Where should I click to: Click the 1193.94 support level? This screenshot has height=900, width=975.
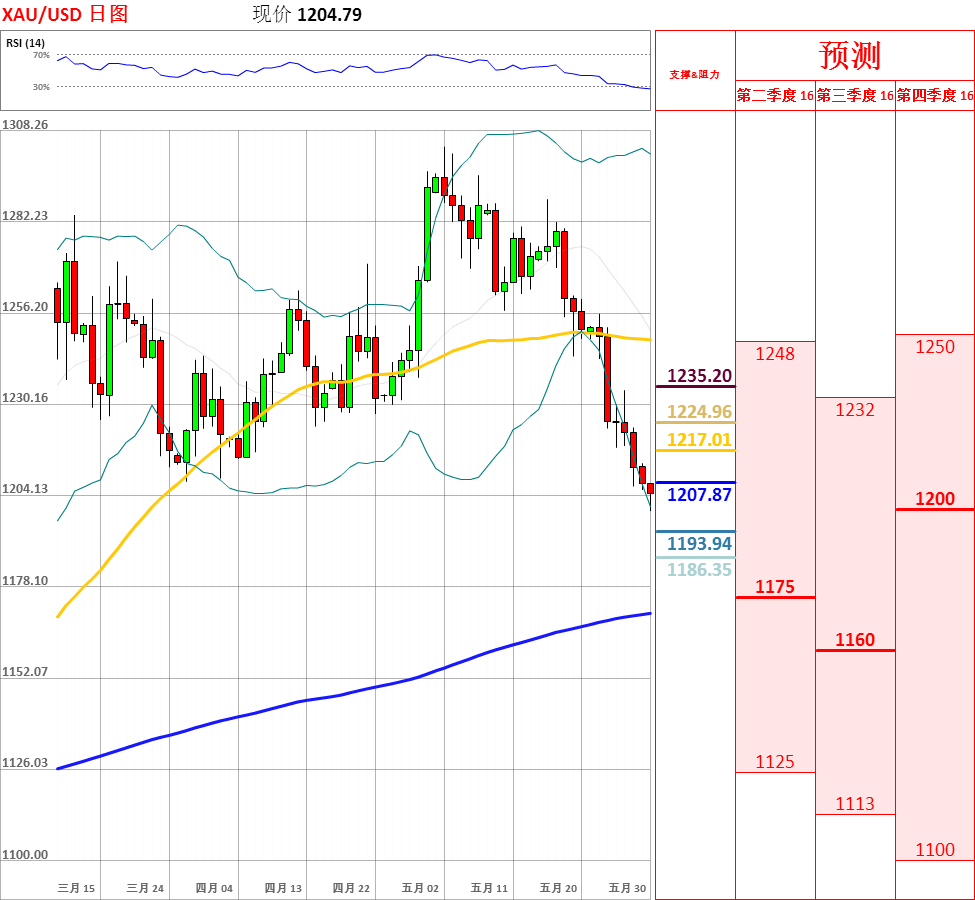(x=700, y=544)
